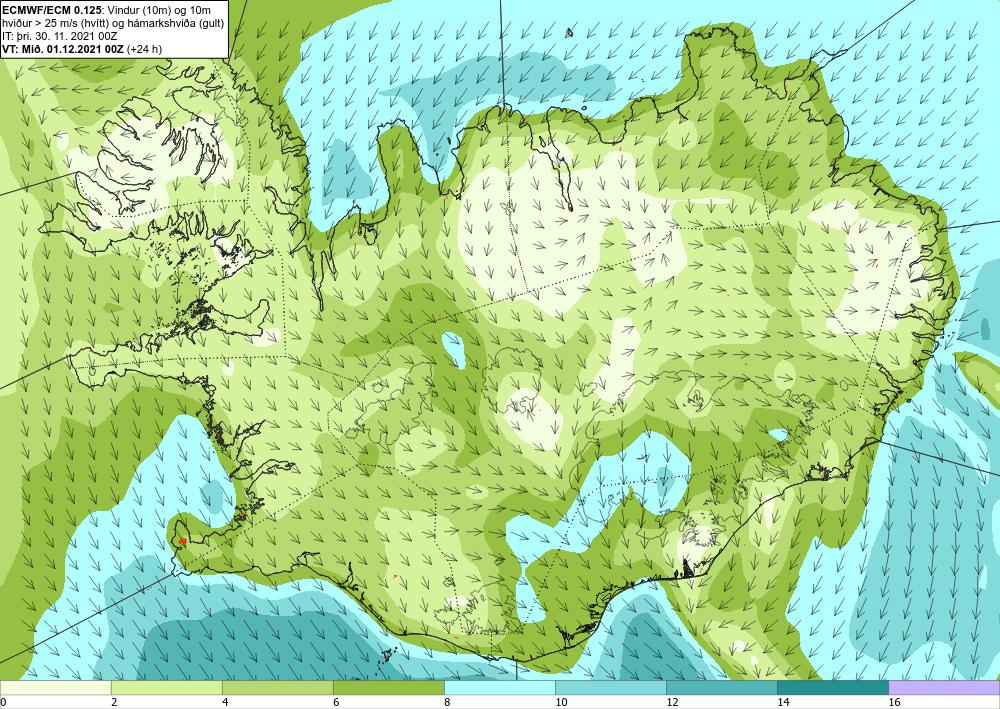
Task: Click the initial time line "IT: þri. 30. 11. 2021 00Z"
Action: [59, 36]
